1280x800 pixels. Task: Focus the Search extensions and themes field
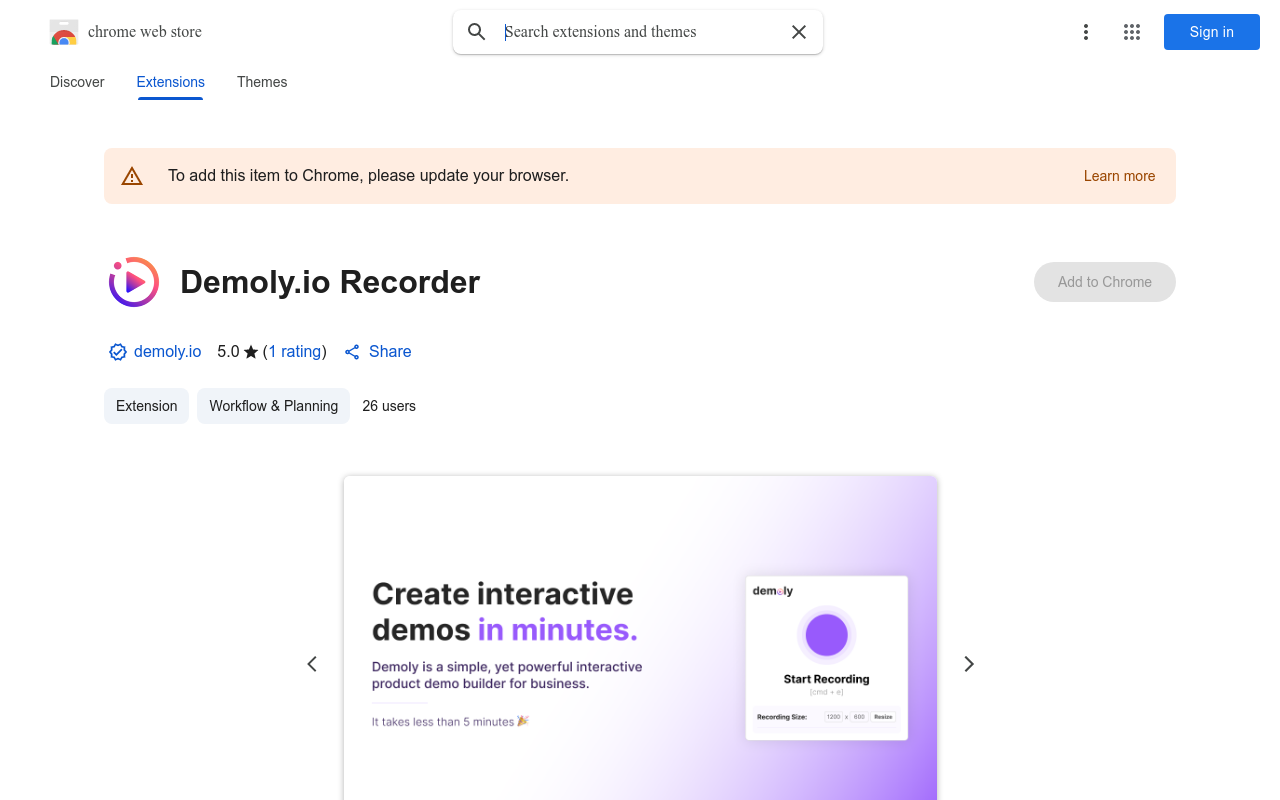(638, 32)
